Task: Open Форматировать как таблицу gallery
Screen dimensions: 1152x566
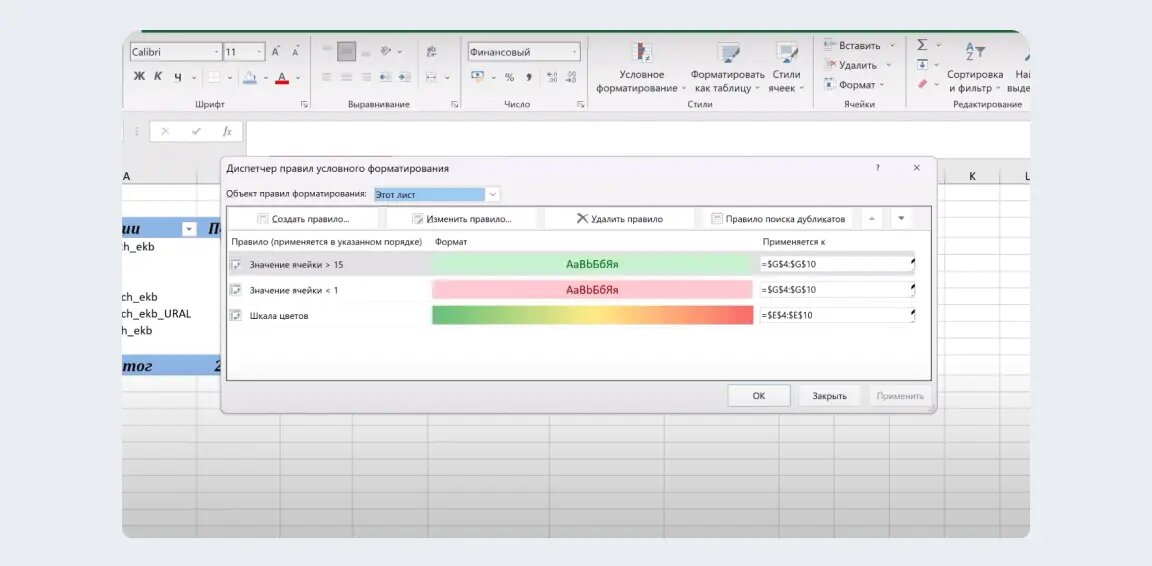Action: [727, 68]
